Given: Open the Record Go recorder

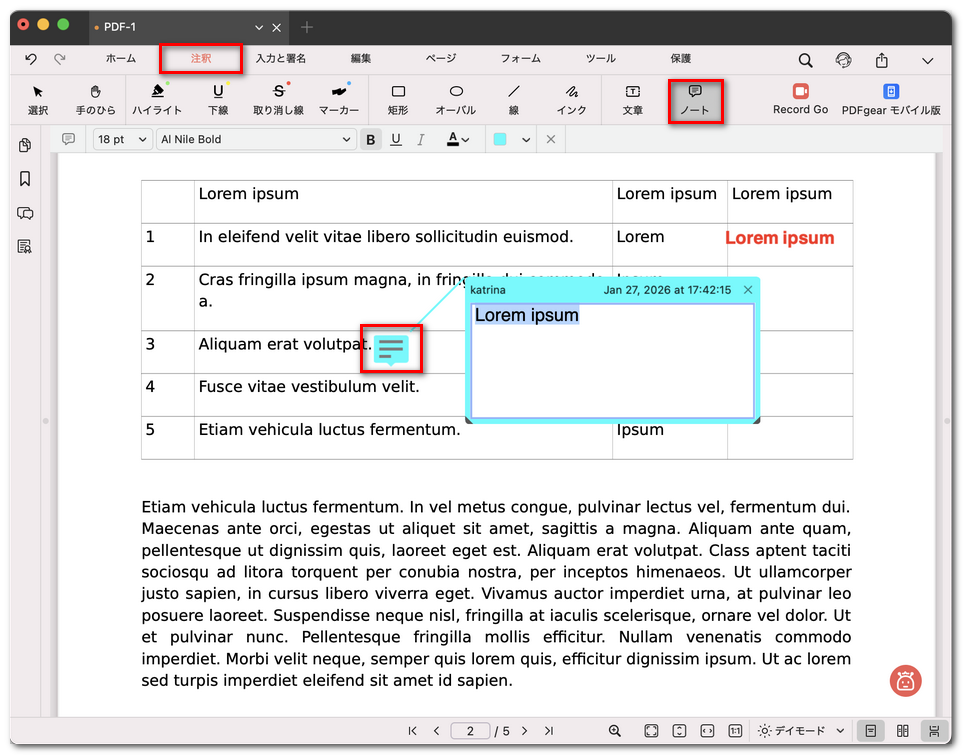Looking at the screenshot, I should point(800,99).
